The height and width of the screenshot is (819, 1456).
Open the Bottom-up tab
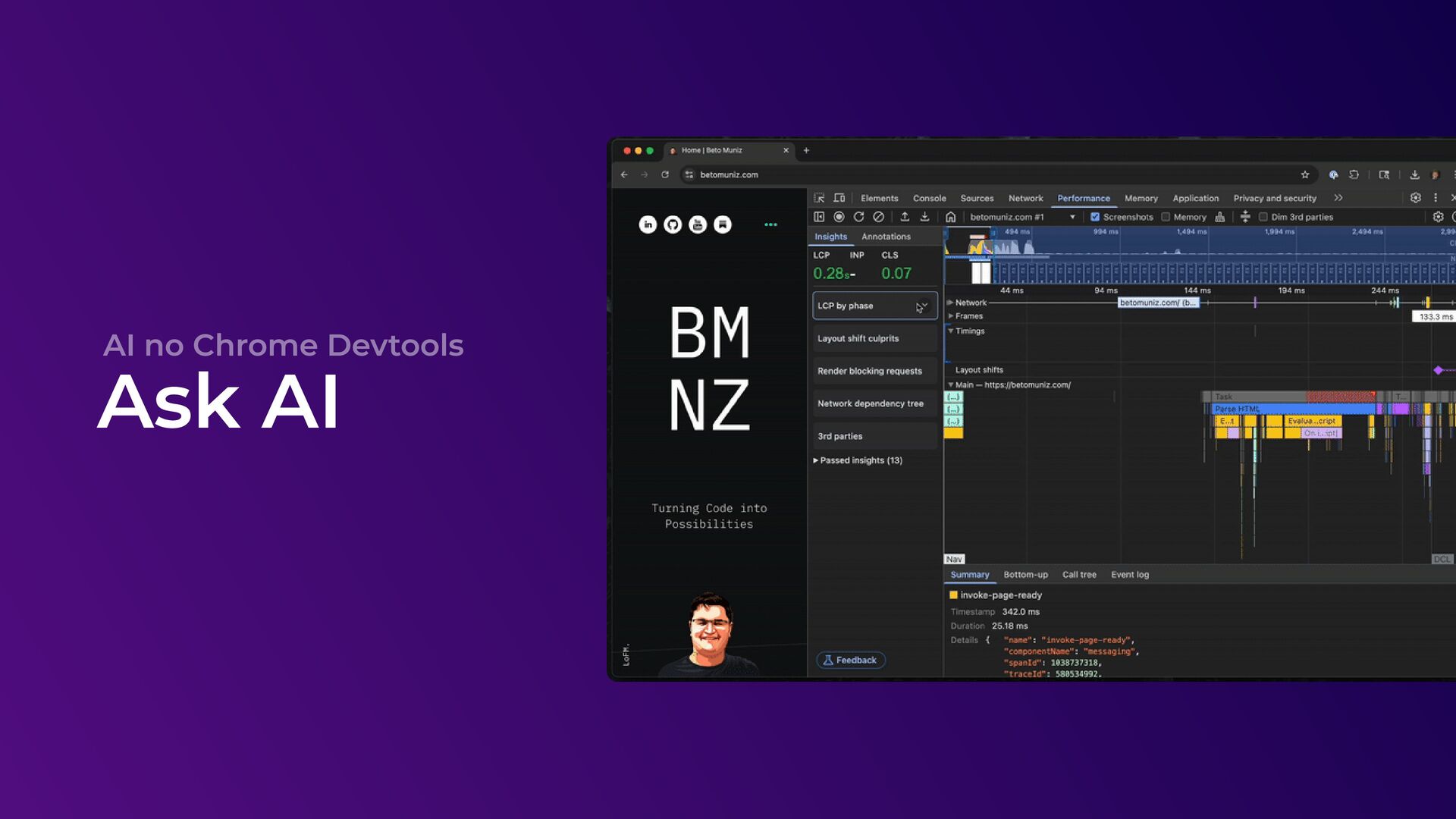[1025, 575]
